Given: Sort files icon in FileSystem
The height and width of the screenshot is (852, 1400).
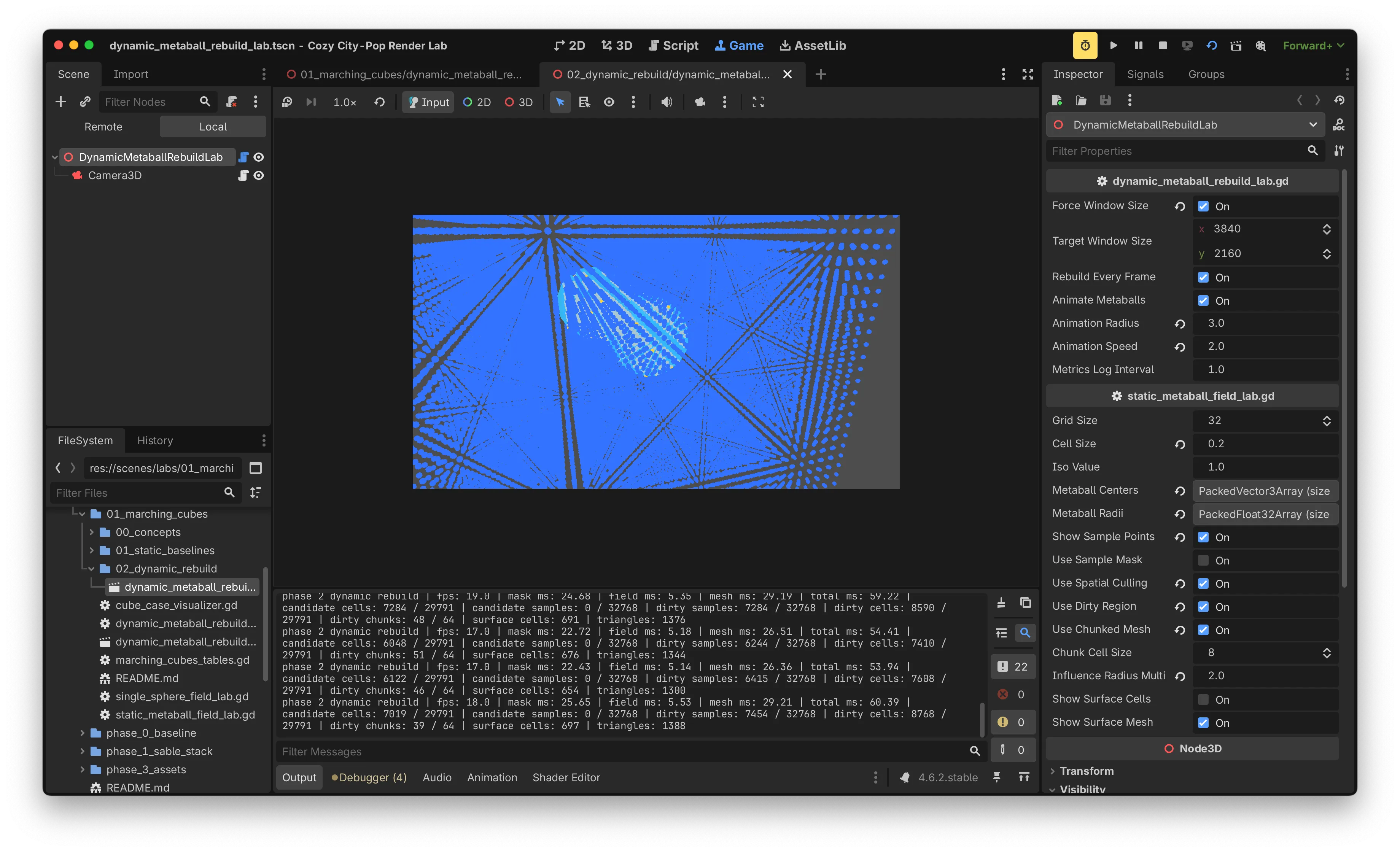Looking at the screenshot, I should (x=256, y=493).
